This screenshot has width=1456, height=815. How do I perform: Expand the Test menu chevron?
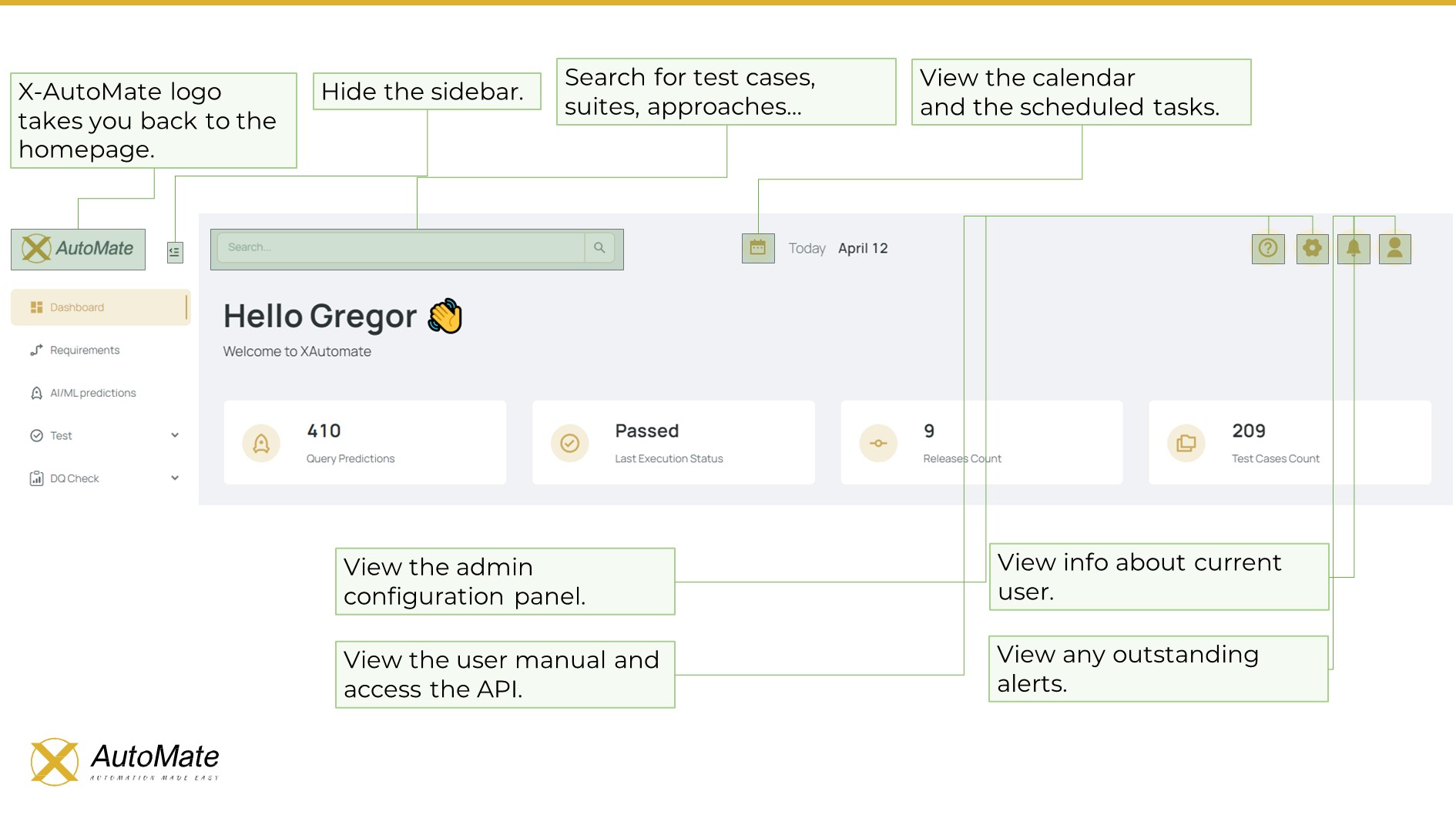pos(175,435)
